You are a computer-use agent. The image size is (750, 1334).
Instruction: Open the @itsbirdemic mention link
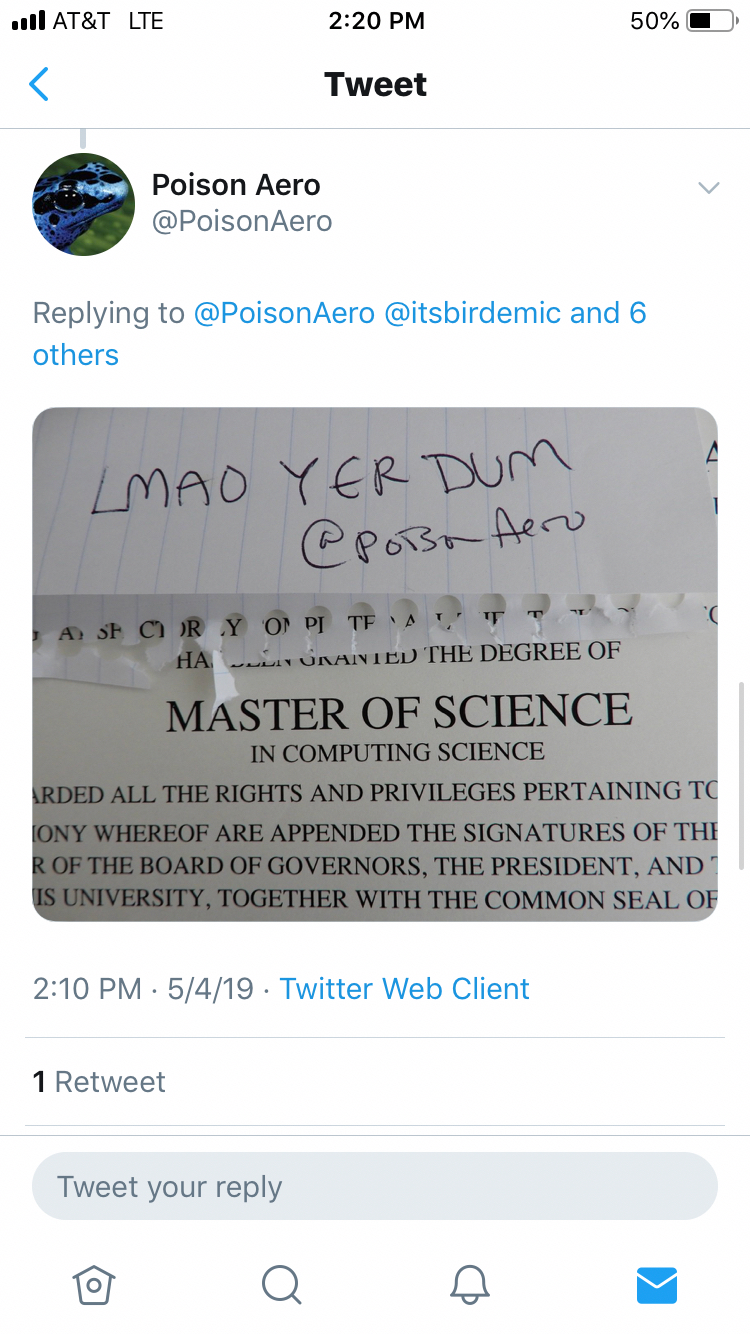[x=473, y=313]
